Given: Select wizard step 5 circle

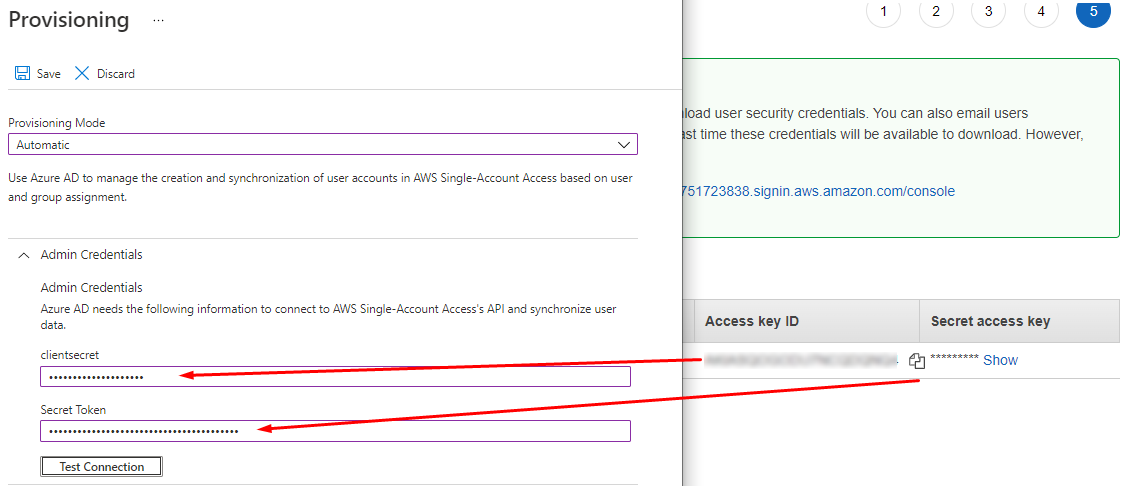Looking at the screenshot, I should 1093,12.
